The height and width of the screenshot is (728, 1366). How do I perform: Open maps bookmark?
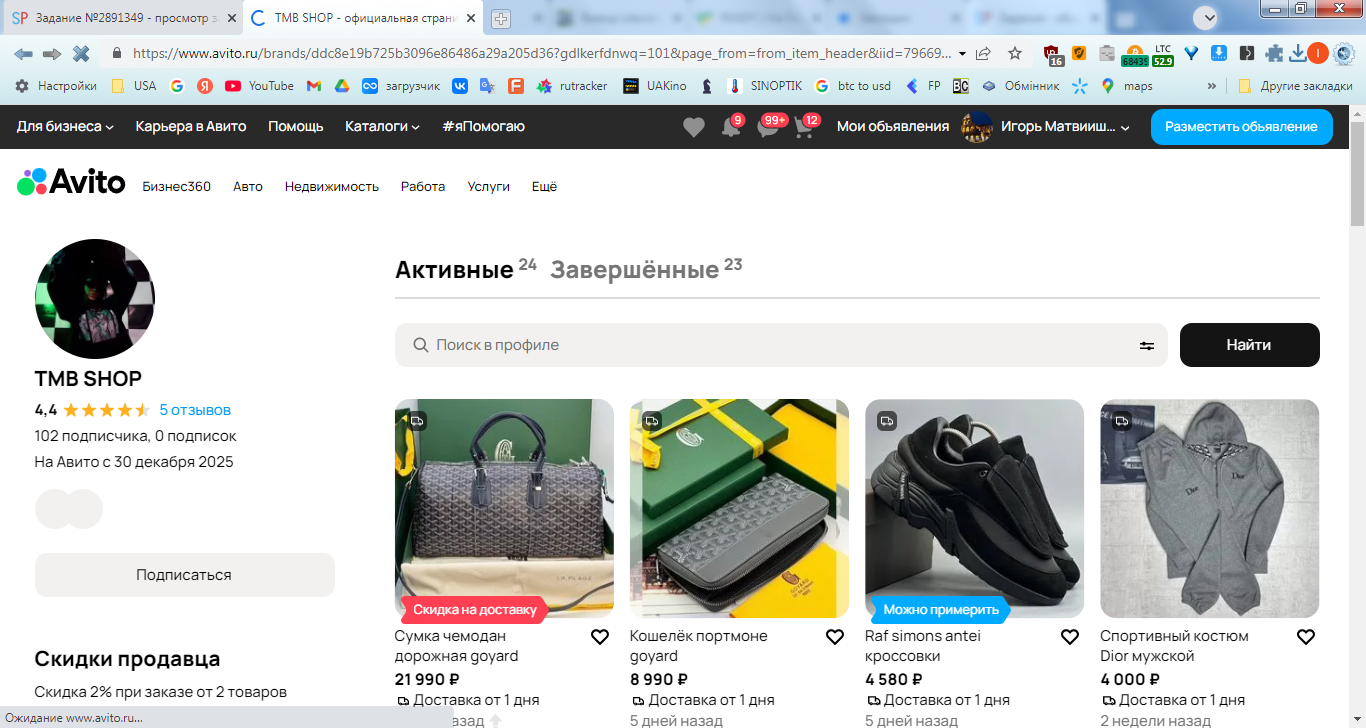coord(1127,86)
